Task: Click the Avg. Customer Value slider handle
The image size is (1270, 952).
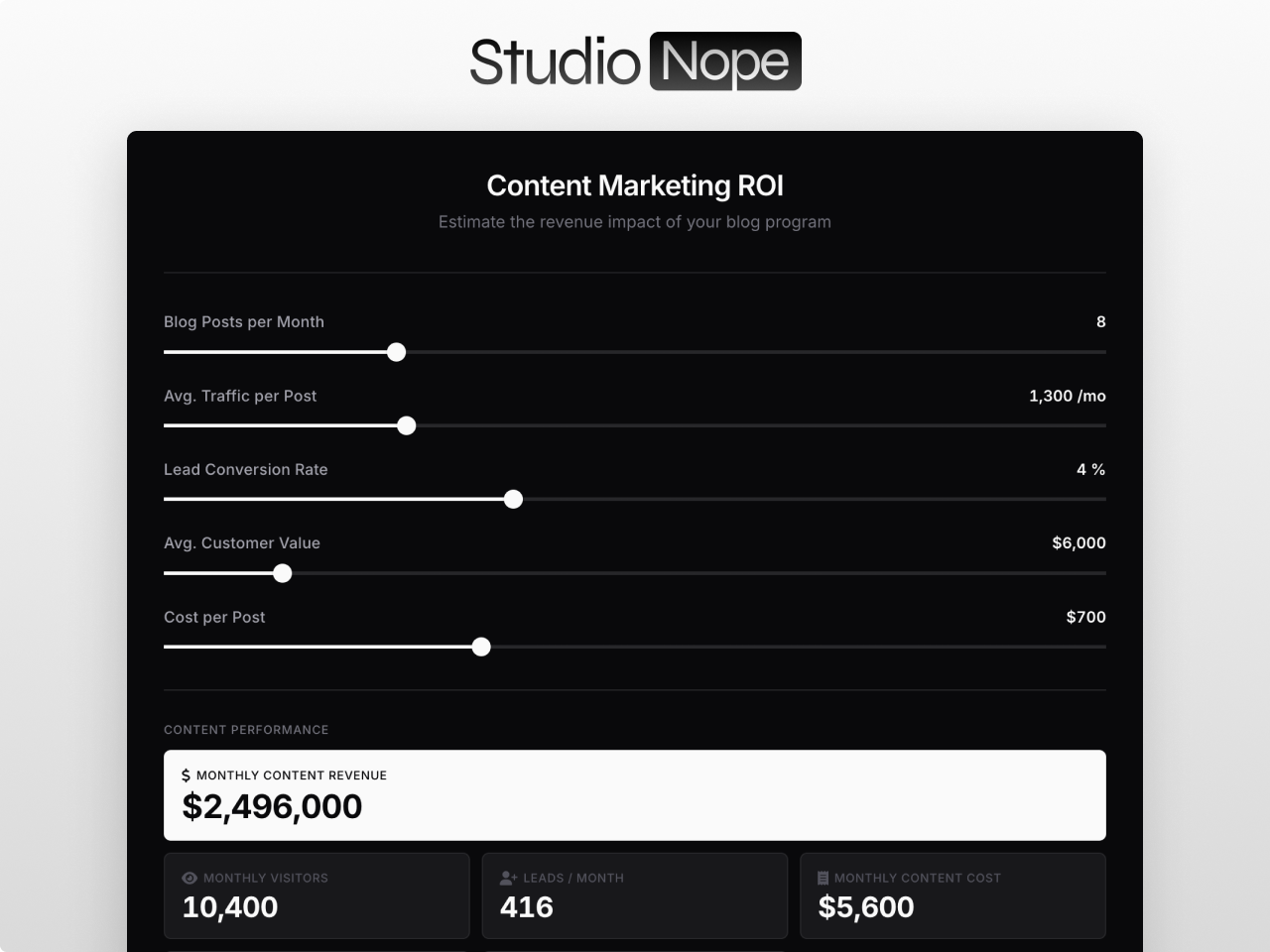Action: pyautogui.click(x=282, y=573)
